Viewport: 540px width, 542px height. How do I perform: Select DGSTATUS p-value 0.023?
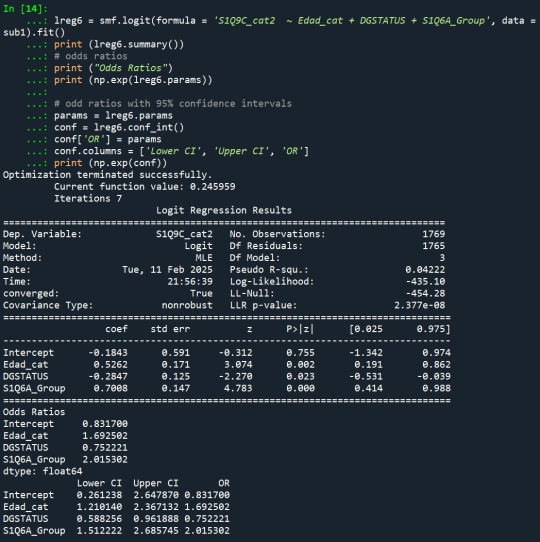pyautogui.click(x=300, y=376)
